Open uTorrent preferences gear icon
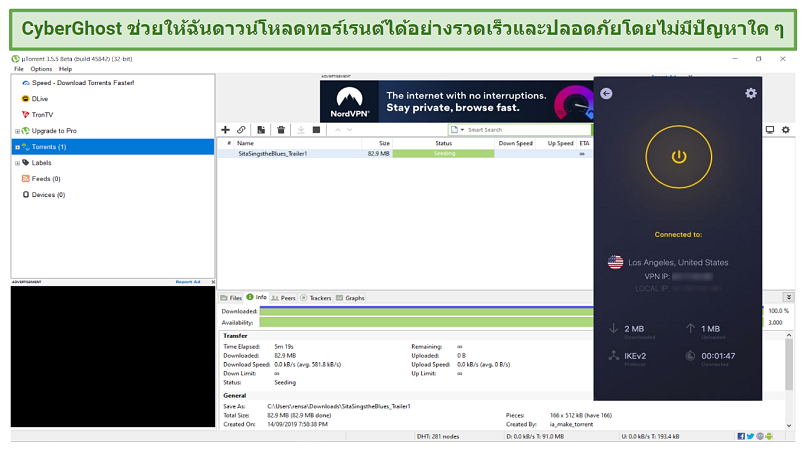 [x=785, y=130]
